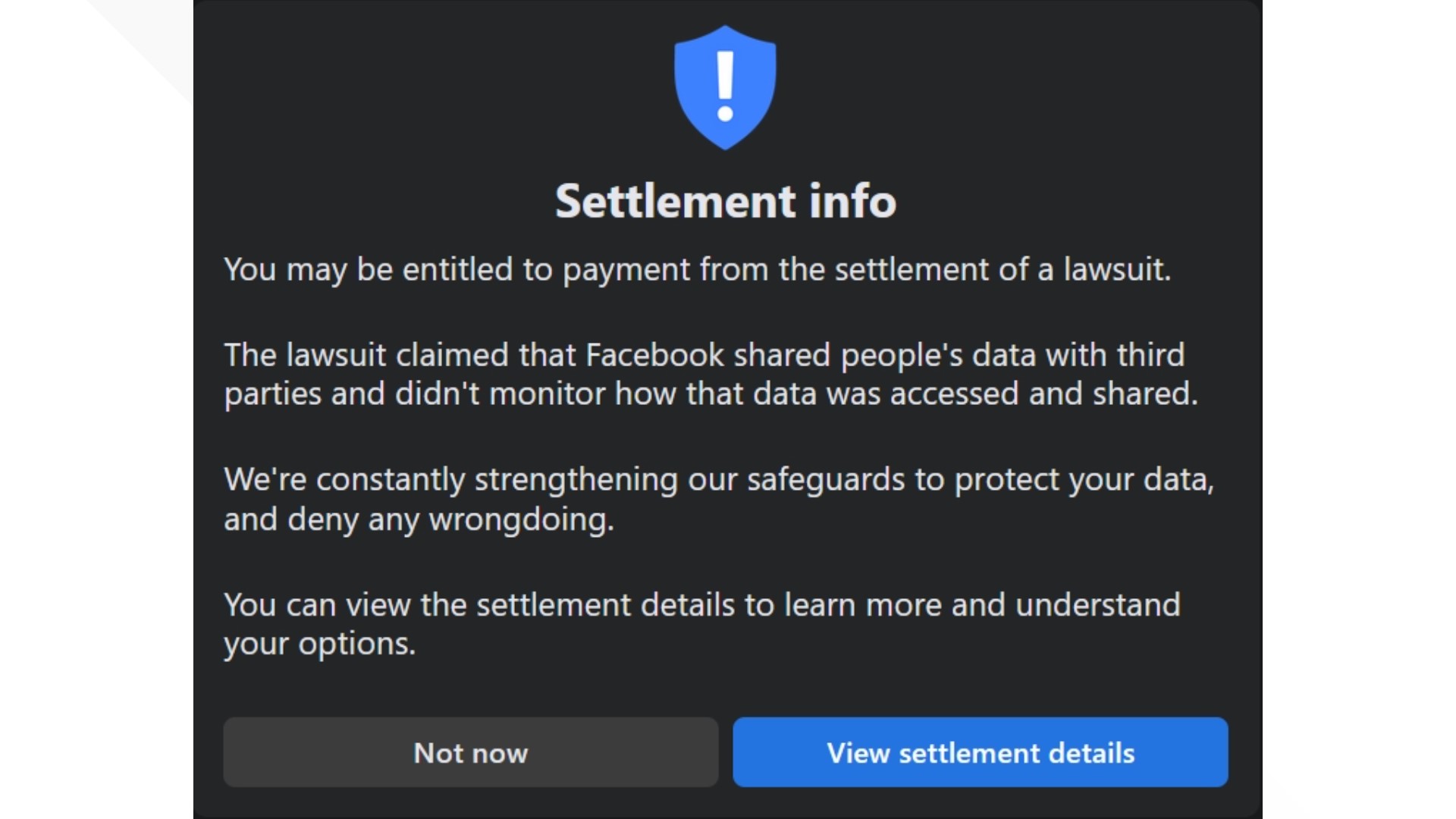Click the paragraph about Facebook sharing data
1456x819 pixels.
click(x=704, y=374)
